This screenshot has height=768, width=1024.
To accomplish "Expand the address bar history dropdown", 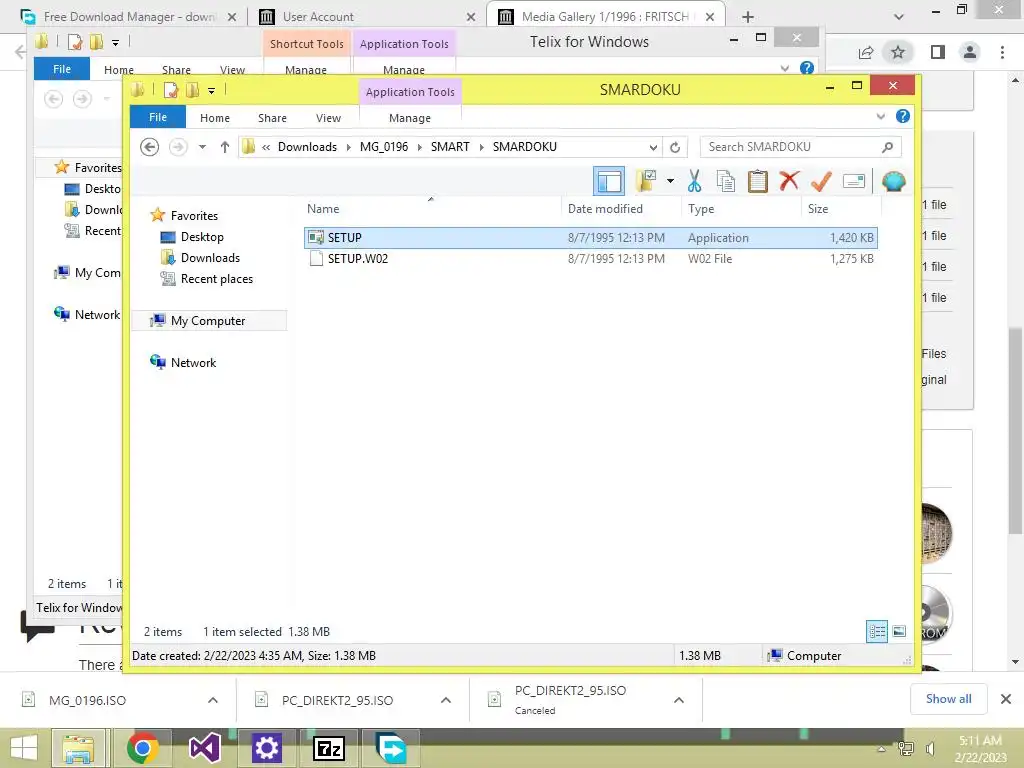I will (653, 148).
